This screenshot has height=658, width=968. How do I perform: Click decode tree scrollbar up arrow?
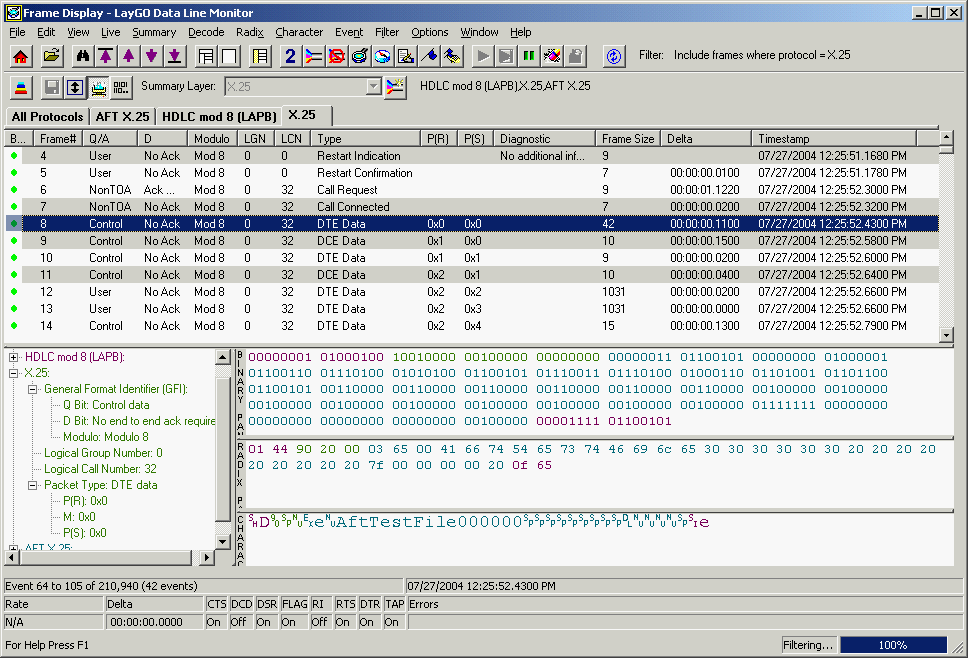tap(223, 356)
